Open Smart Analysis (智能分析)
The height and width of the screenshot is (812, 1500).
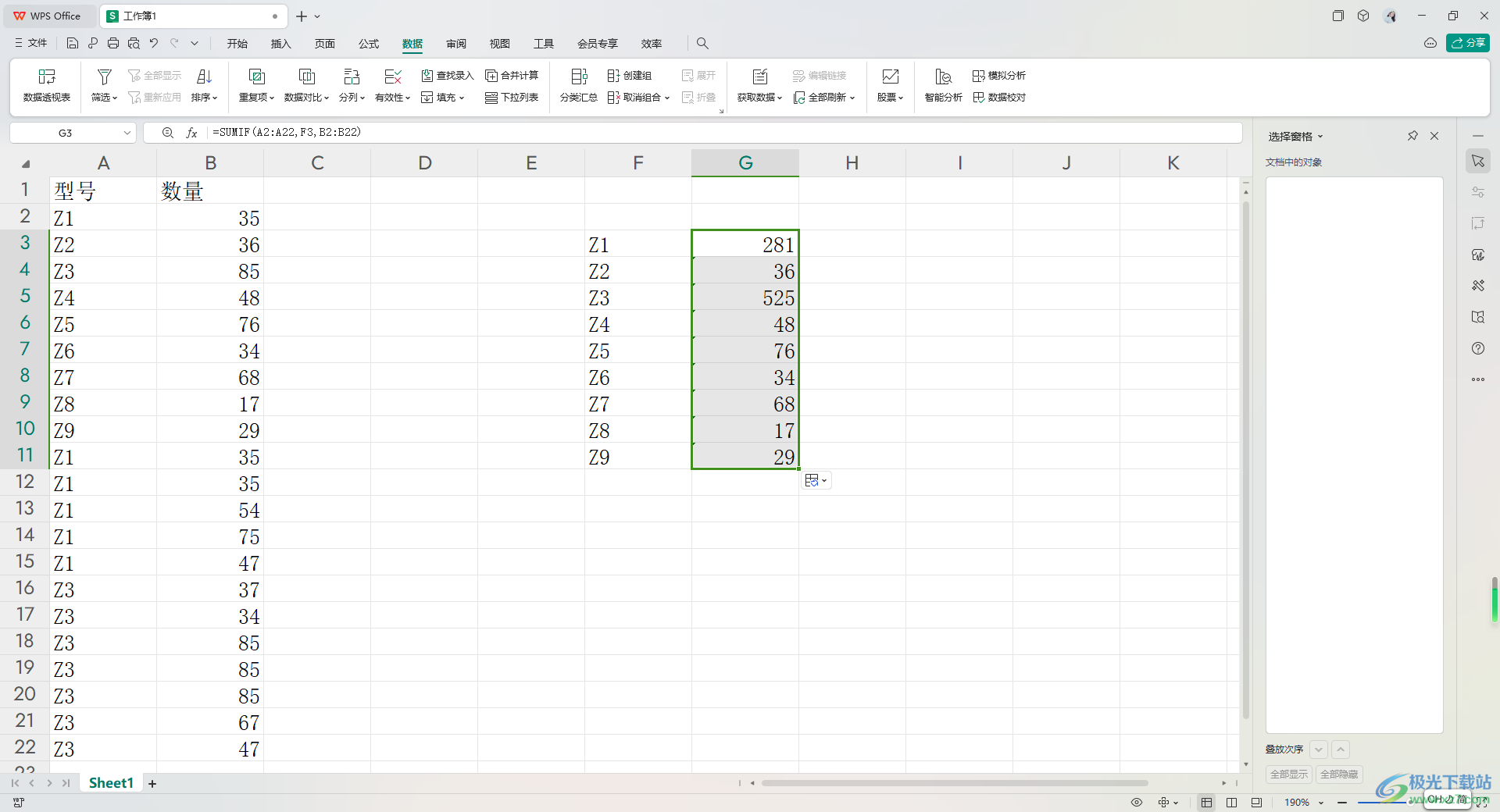(x=943, y=86)
